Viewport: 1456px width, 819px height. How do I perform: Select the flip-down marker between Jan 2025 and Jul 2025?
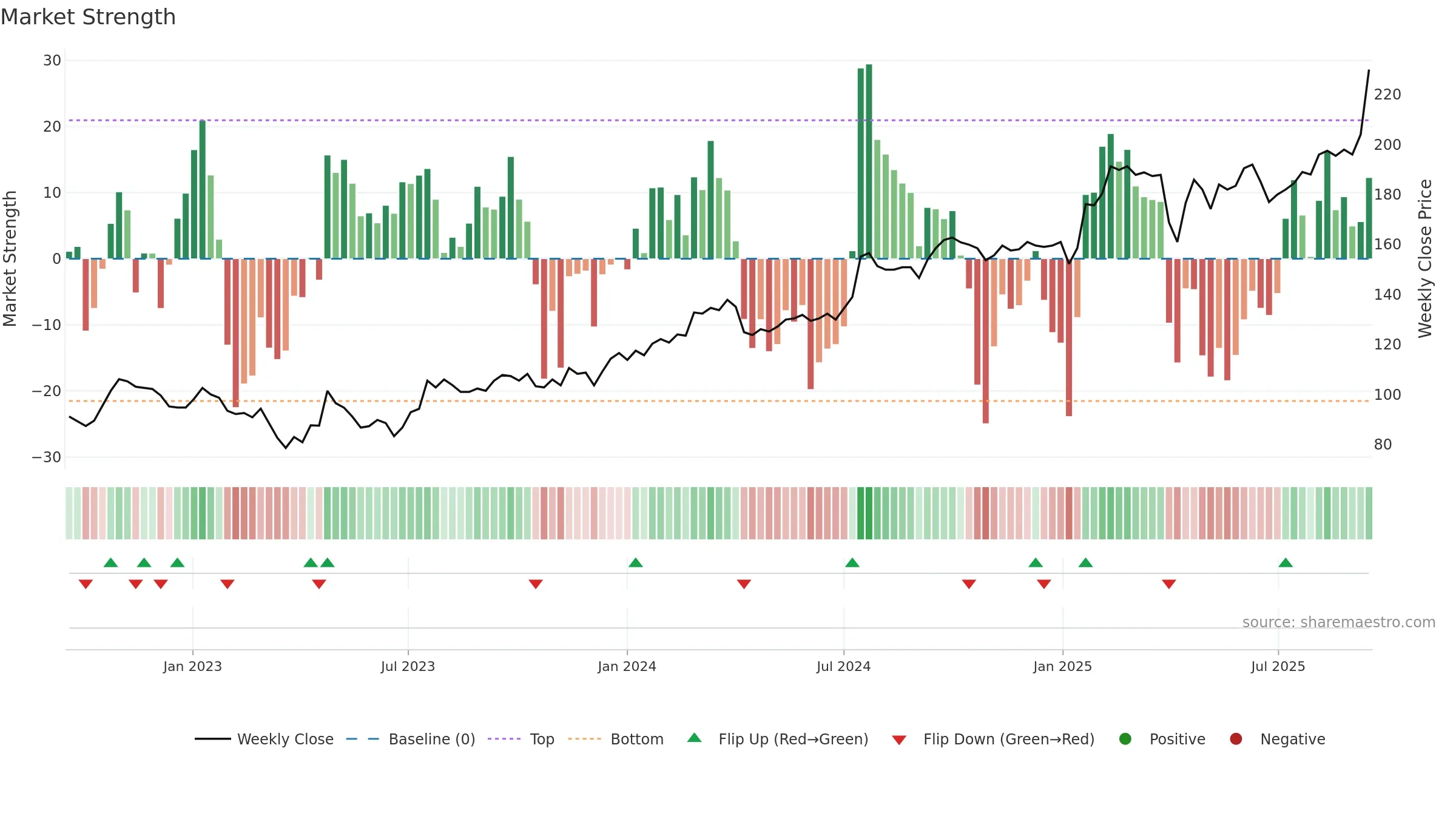click(1169, 584)
